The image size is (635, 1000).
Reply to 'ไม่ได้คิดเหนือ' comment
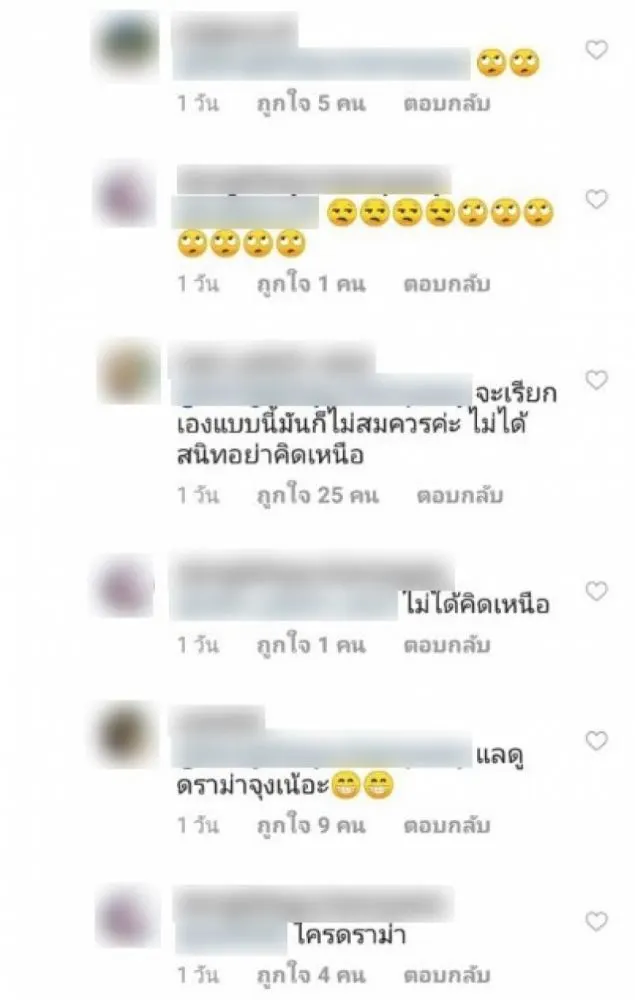coord(446,645)
